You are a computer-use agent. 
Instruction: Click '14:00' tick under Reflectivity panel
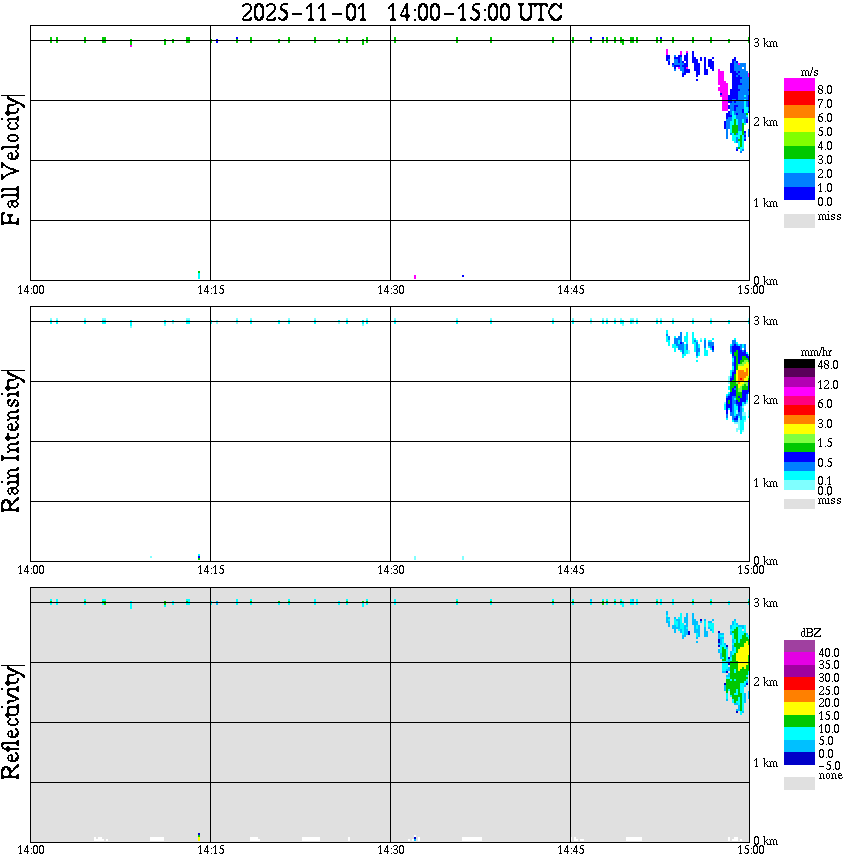coord(31,850)
